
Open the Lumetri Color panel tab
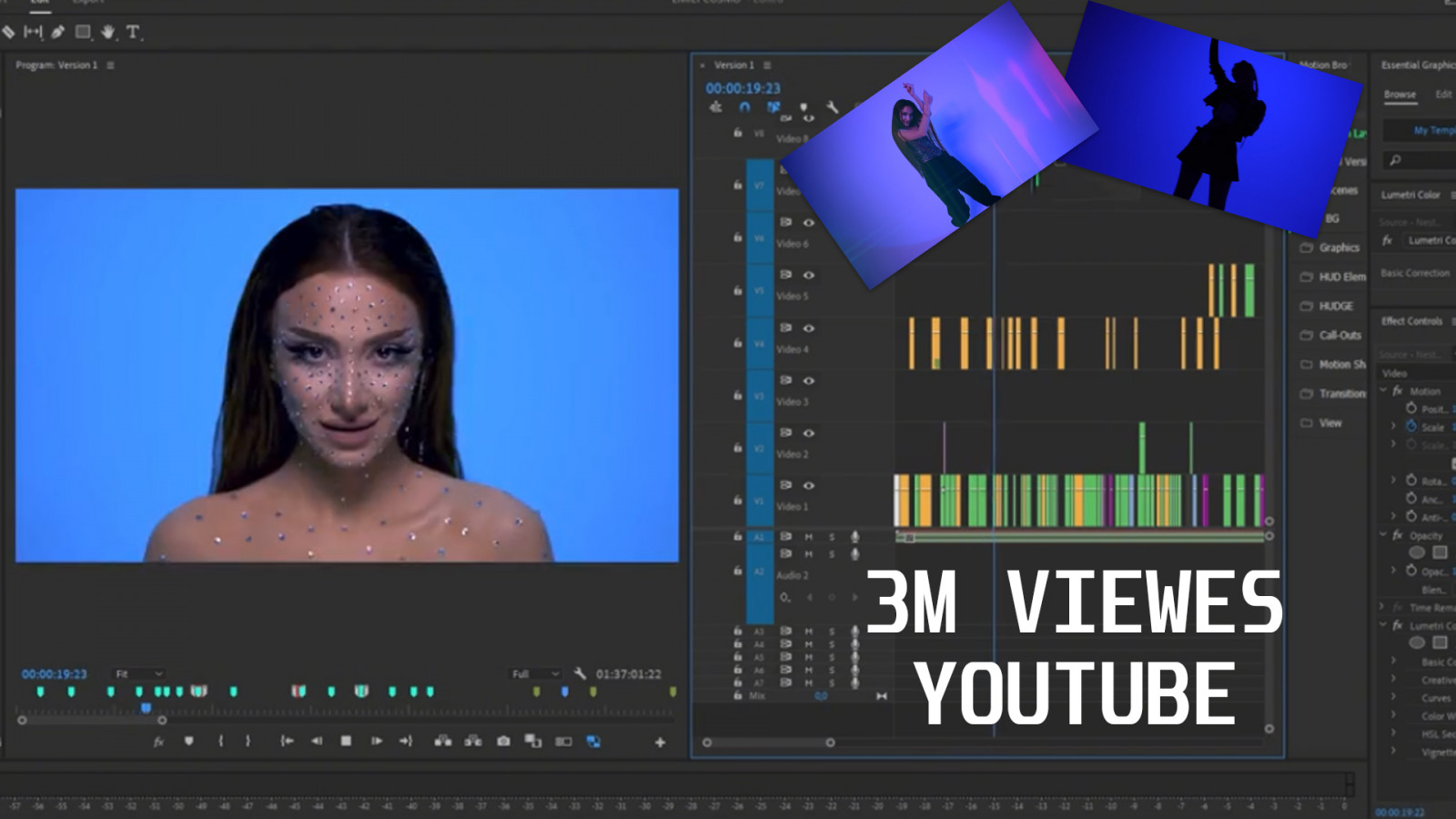1410,195
